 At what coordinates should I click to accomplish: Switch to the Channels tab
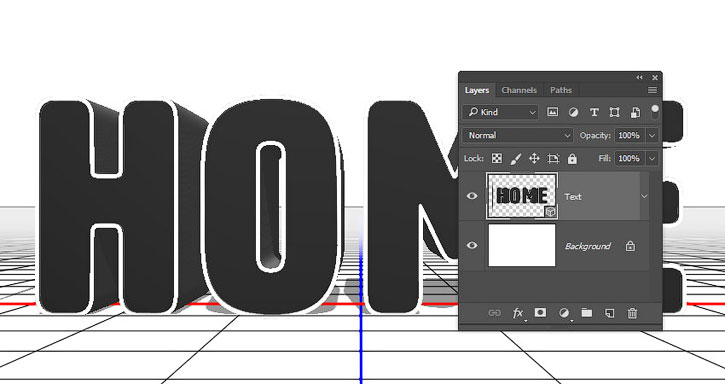[519, 90]
